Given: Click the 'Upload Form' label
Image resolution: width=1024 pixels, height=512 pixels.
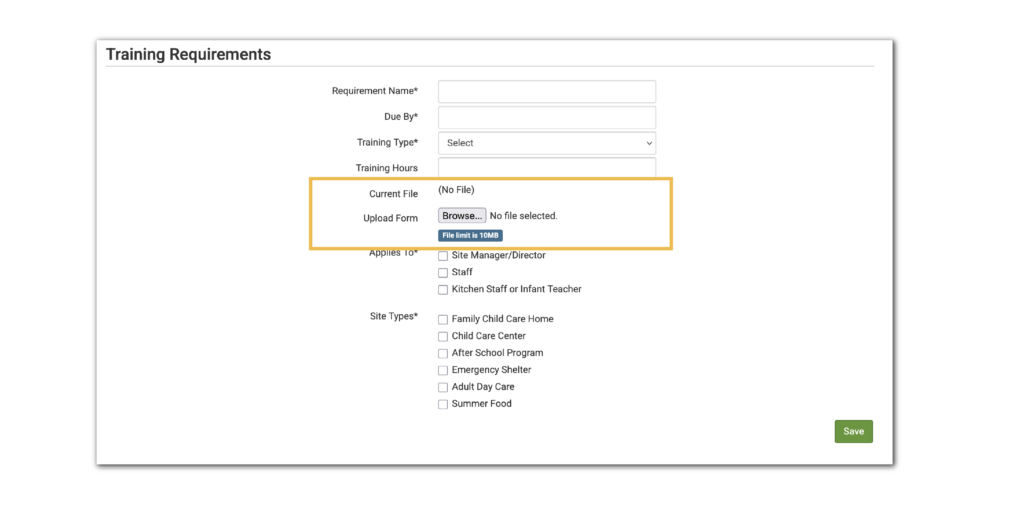Looking at the screenshot, I should (x=391, y=218).
